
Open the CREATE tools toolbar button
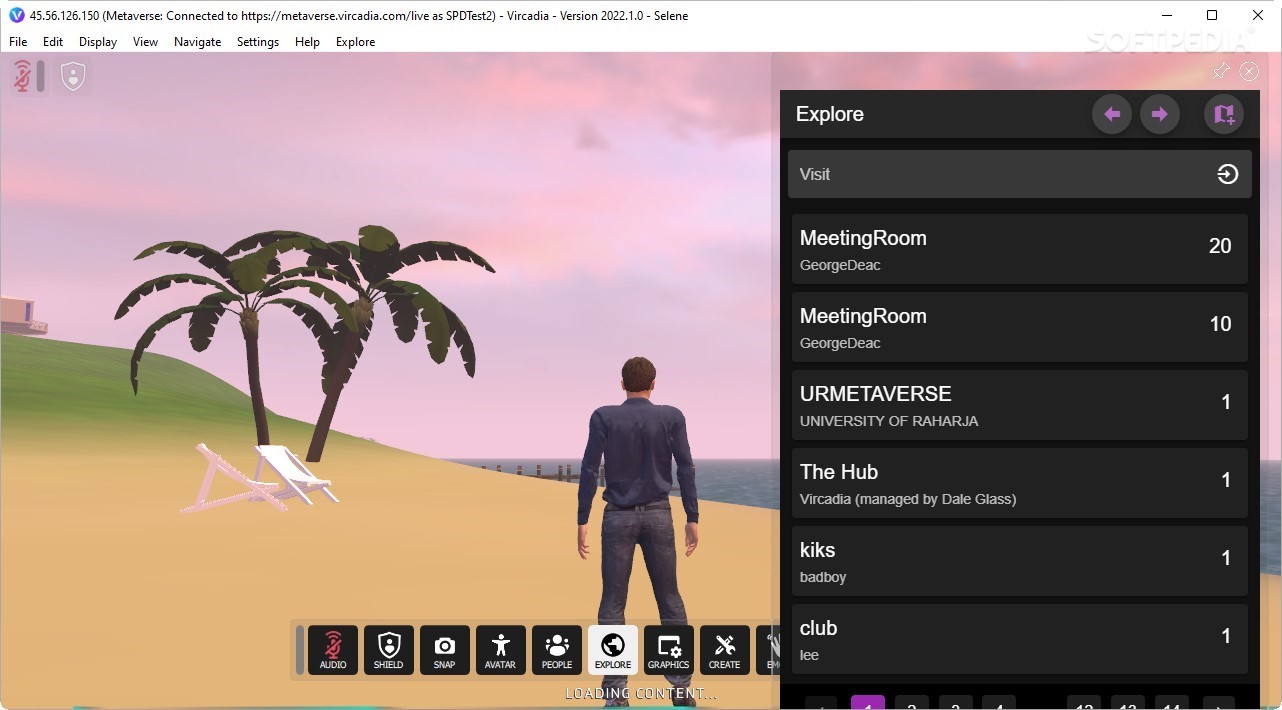click(x=725, y=650)
